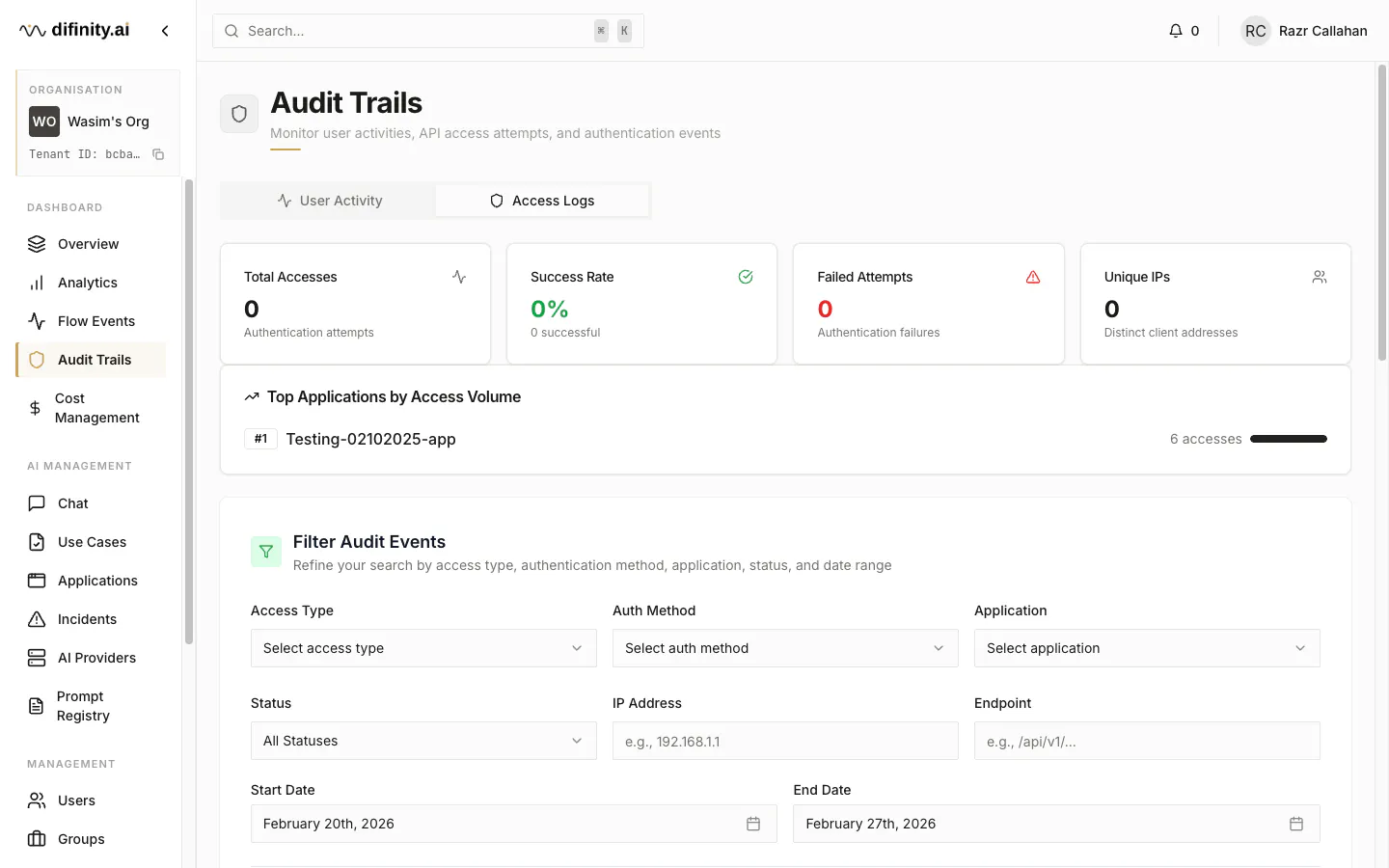Click the RC user avatar
1389x868 pixels.
[x=1256, y=31]
